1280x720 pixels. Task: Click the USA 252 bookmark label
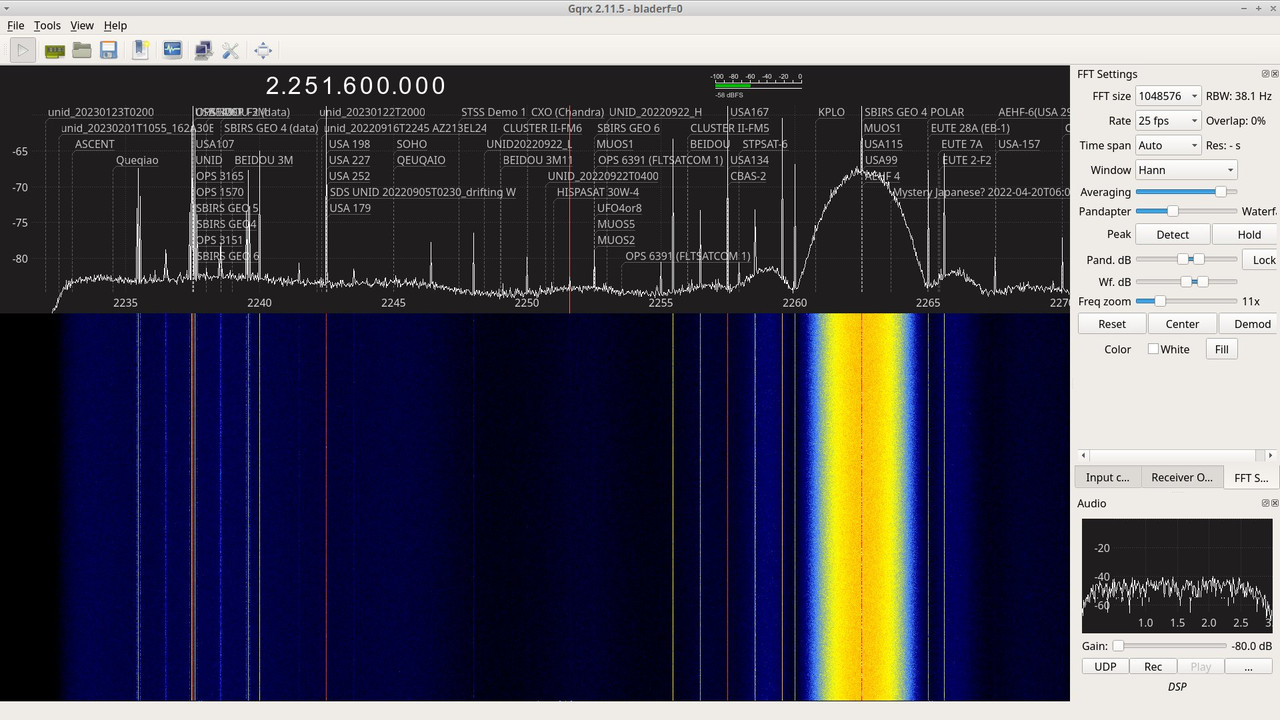click(349, 176)
